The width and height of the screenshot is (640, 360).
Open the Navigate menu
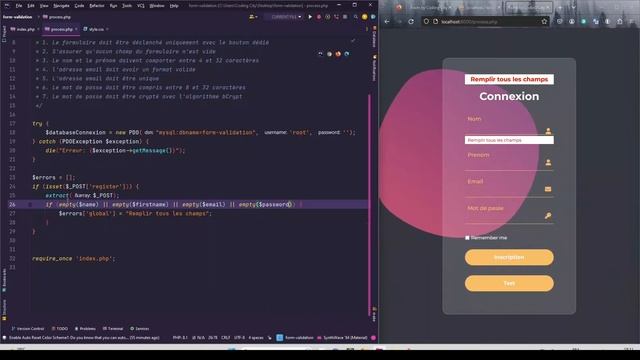[x=62, y=6]
